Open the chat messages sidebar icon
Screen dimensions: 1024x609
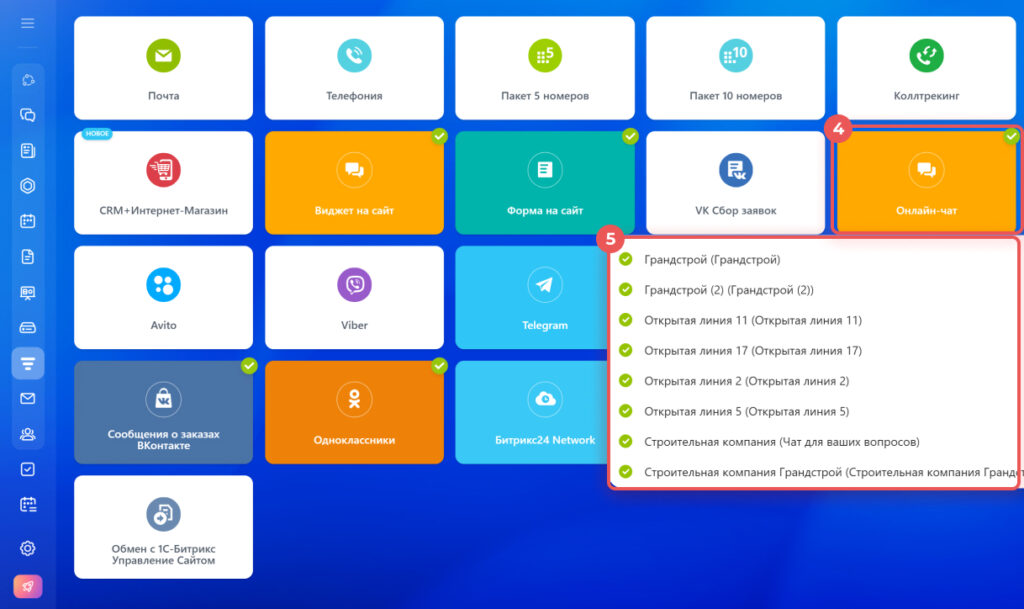tap(28, 115)
